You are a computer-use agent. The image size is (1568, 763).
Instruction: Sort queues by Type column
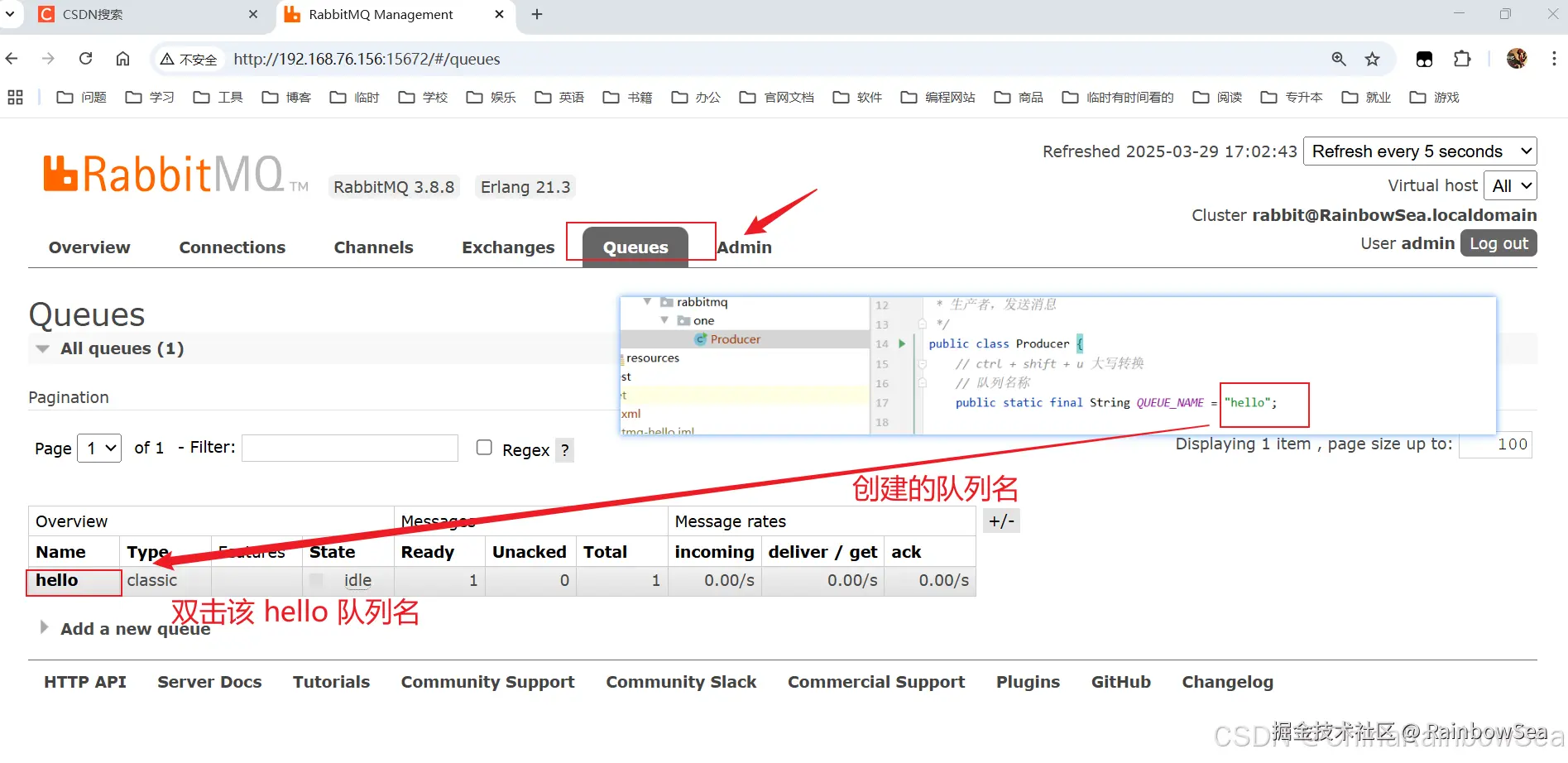[x=148, y=552]
